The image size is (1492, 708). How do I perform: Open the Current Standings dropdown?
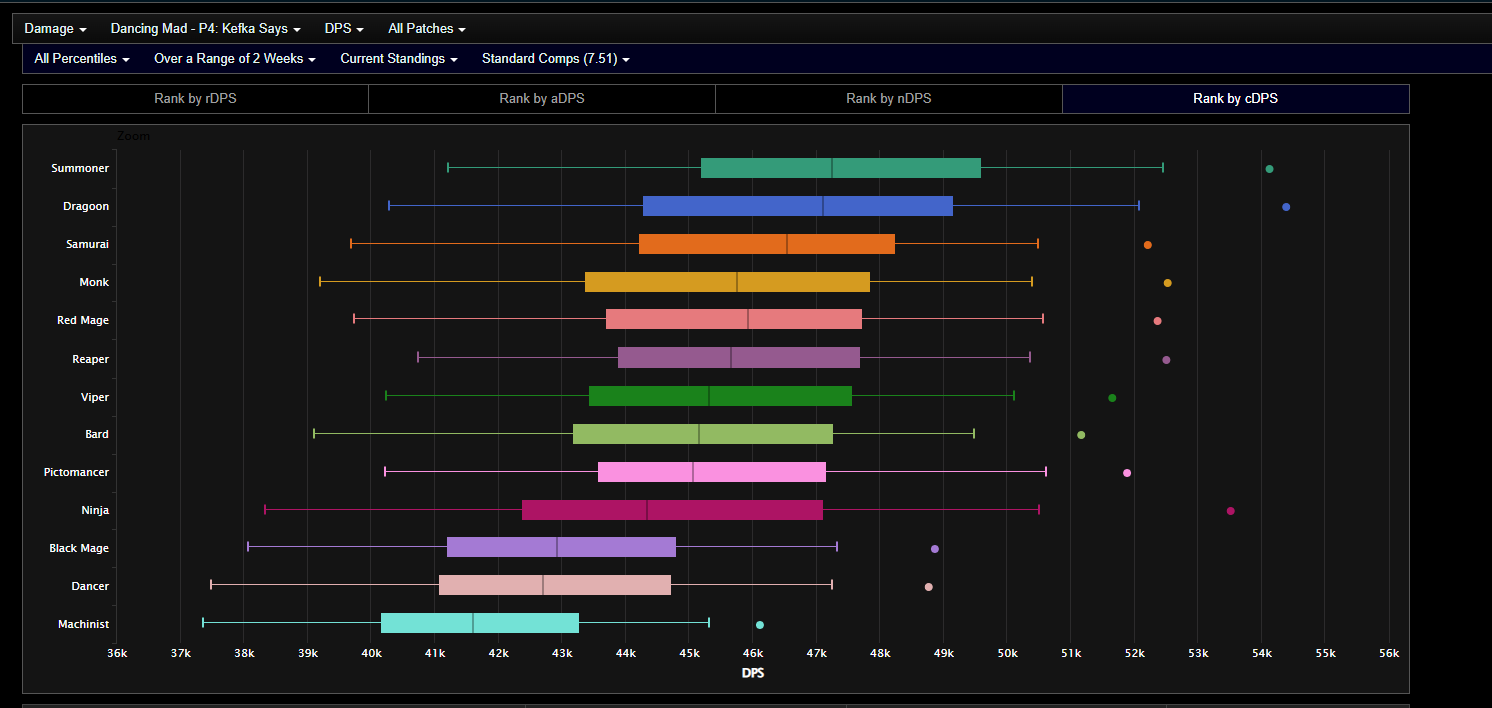pos(399,59)
